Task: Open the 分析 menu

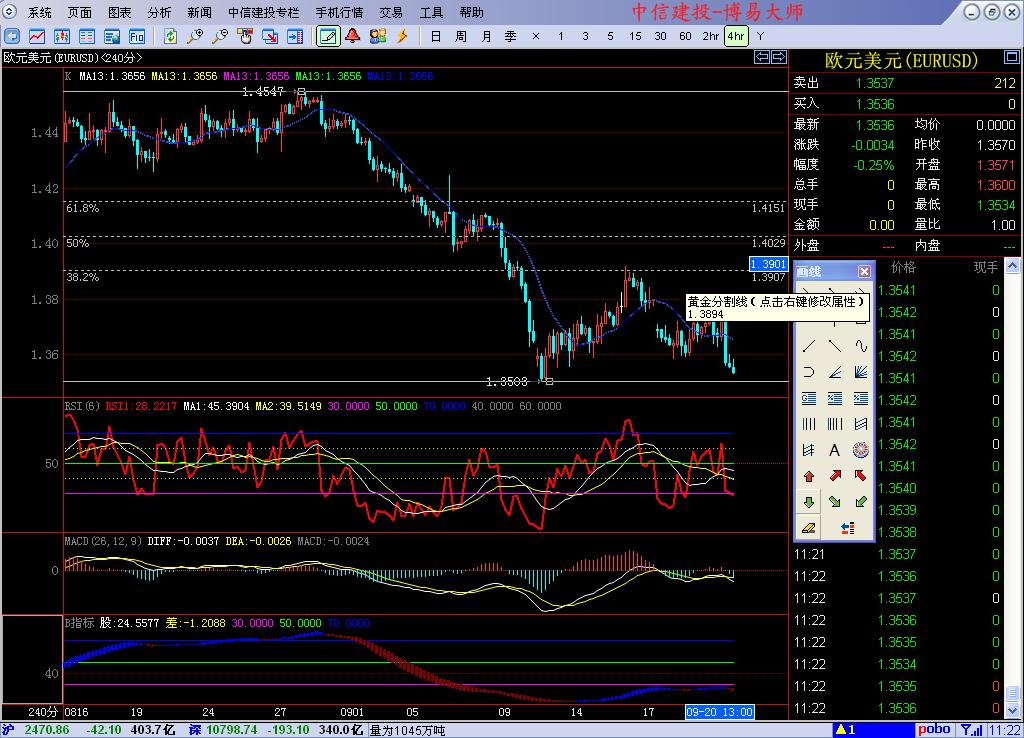Action: click(x=159, y=12)
